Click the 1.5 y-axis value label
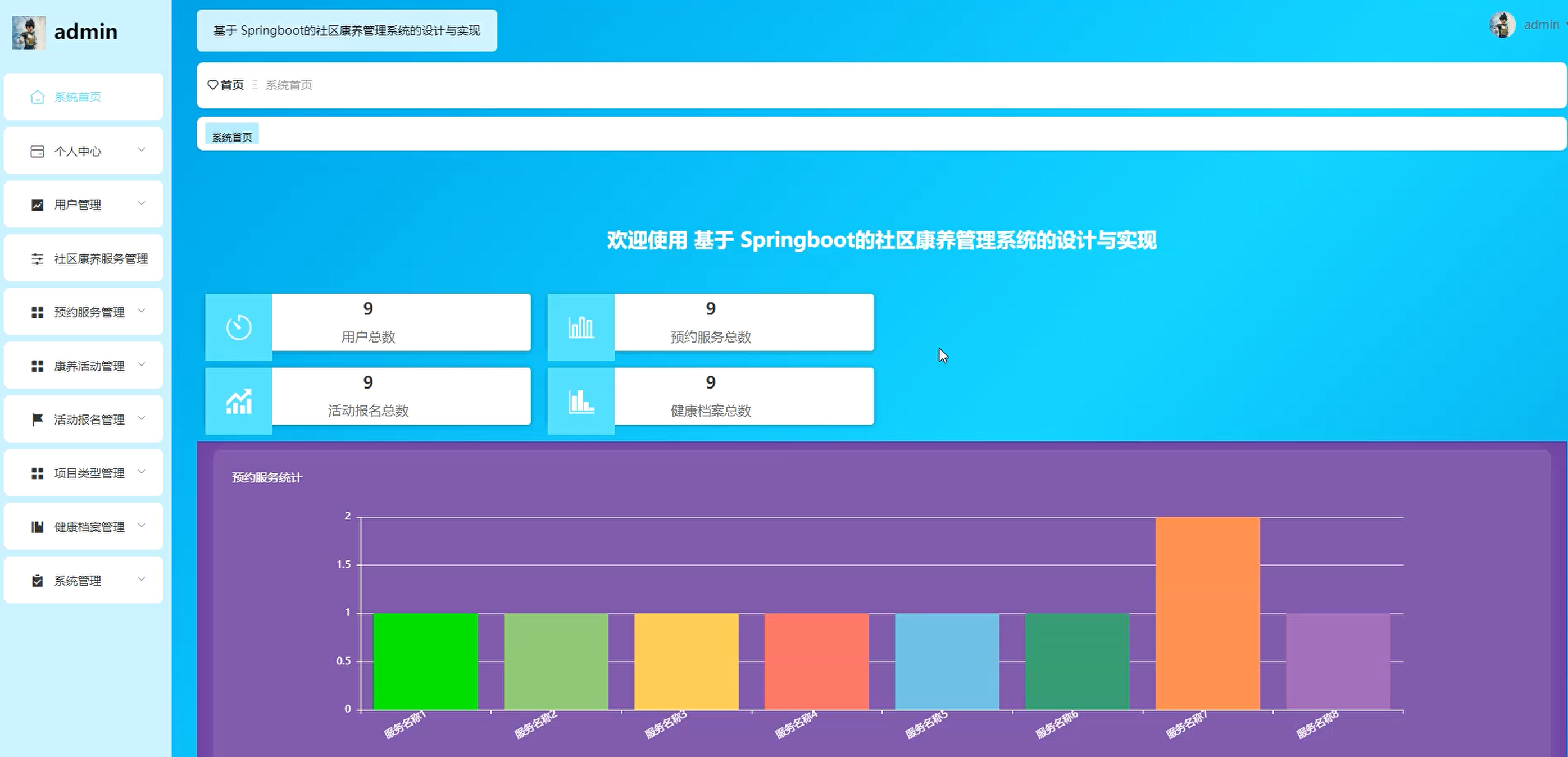1568x757 pixels. [x=344, y=565]
